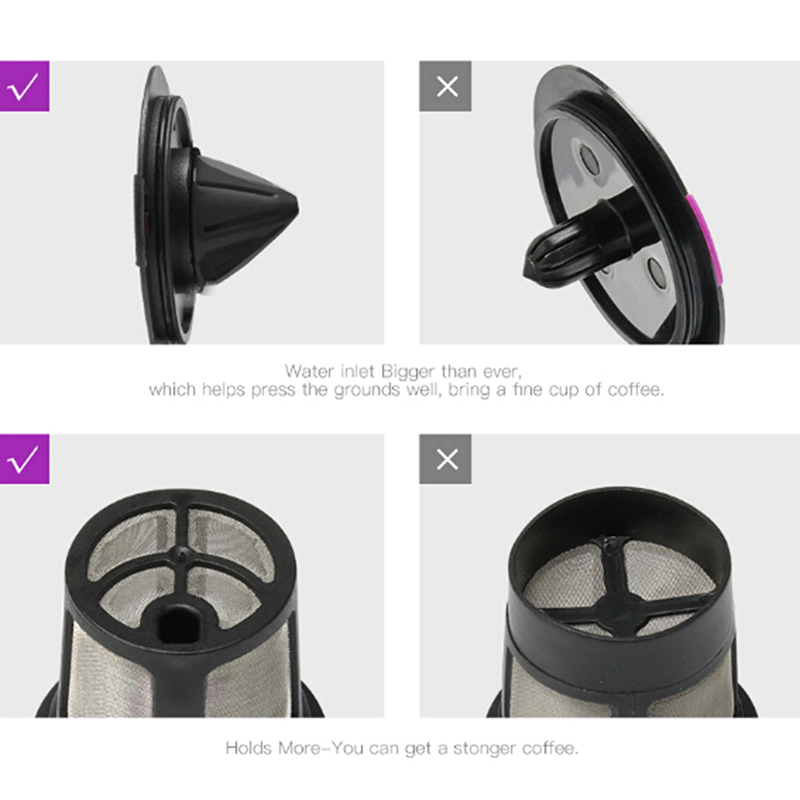Screen dimensions: 800x800
Task: Click the keyhole opening on the mesh filter bottom
Action: coord(179,623)
